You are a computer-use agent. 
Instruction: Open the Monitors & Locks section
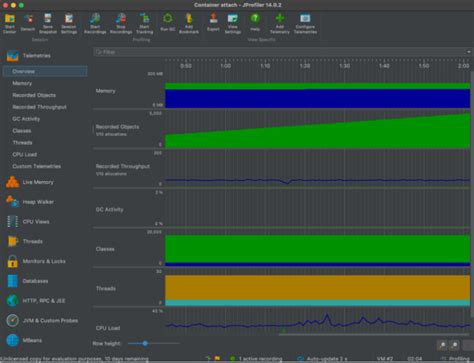[x=45, y=261]
